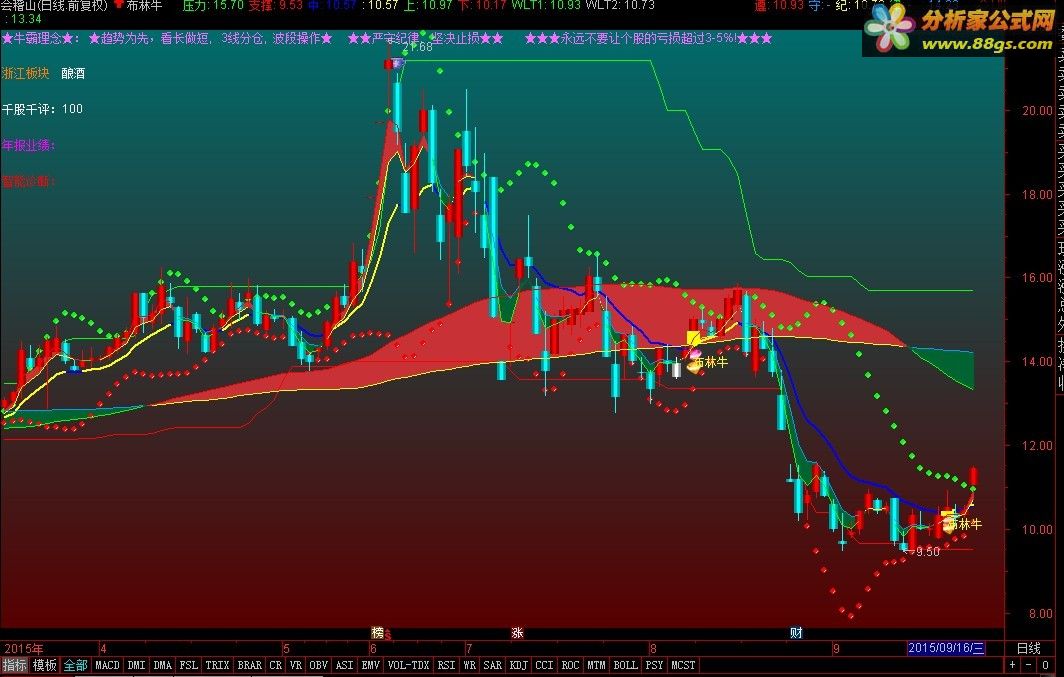Pick the KDJ indicator
This screenshot has height=677, width=1064.
tap(518, 665)
